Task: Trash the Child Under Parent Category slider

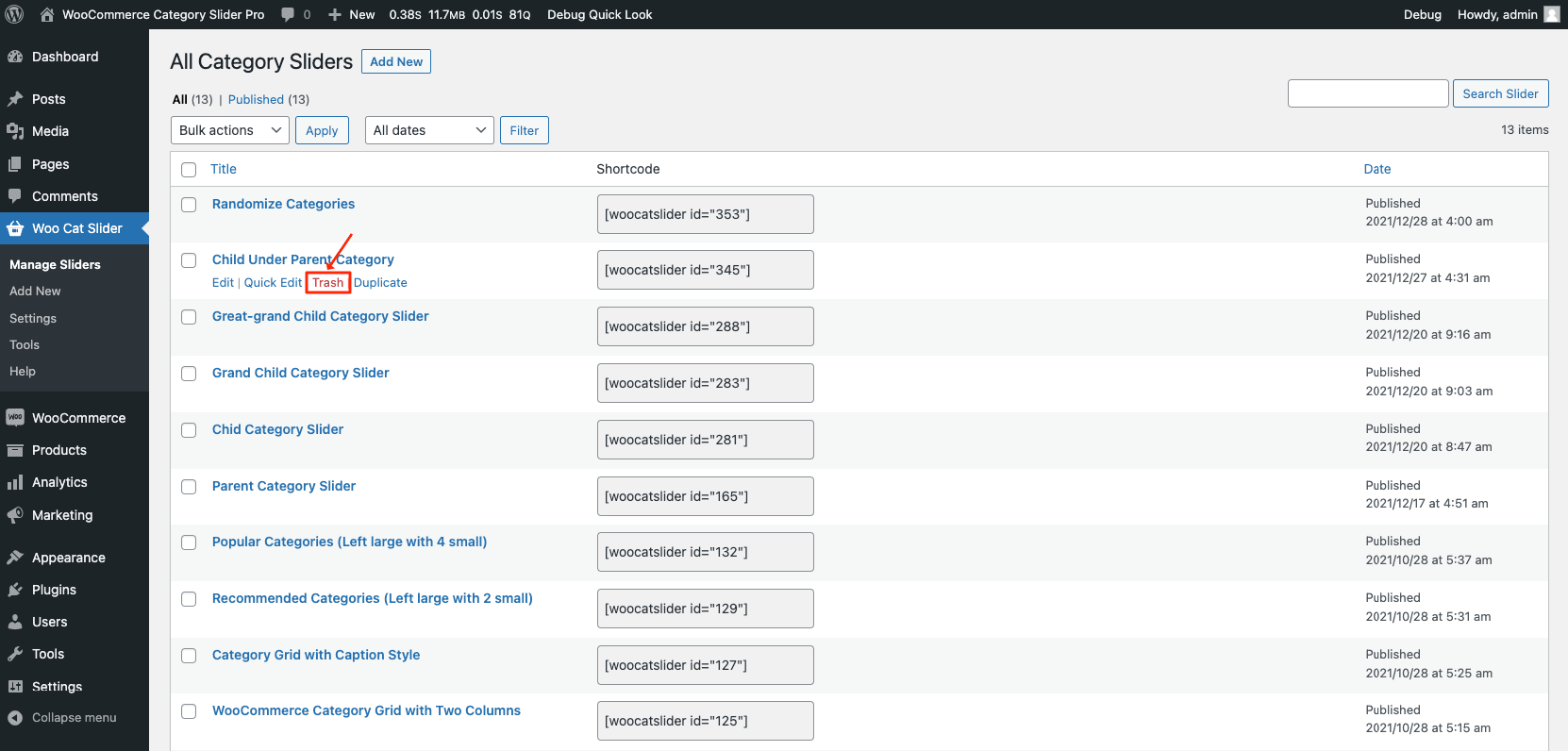Action: [x=327, y=282]
